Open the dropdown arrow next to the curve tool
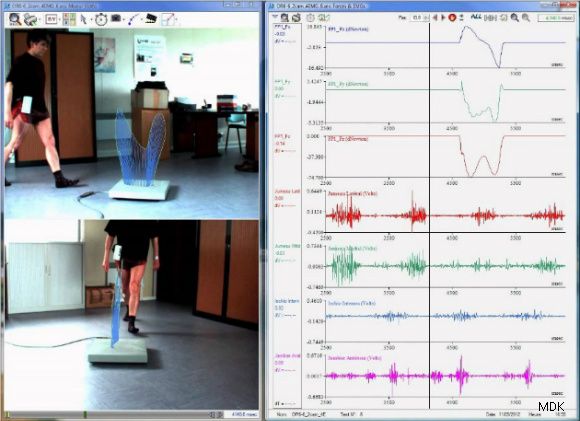 (x=142, y=19)
